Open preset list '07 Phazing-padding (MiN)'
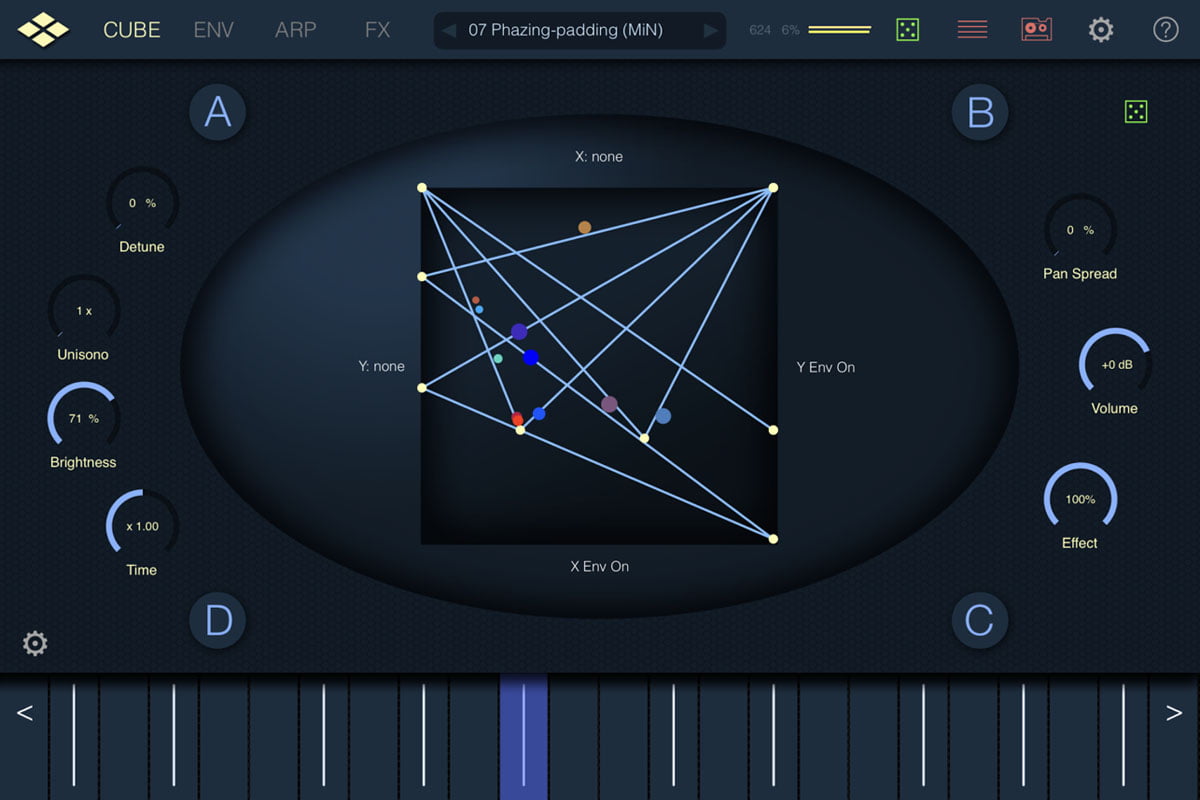The image size is (1200, 800). pos(566,30)
